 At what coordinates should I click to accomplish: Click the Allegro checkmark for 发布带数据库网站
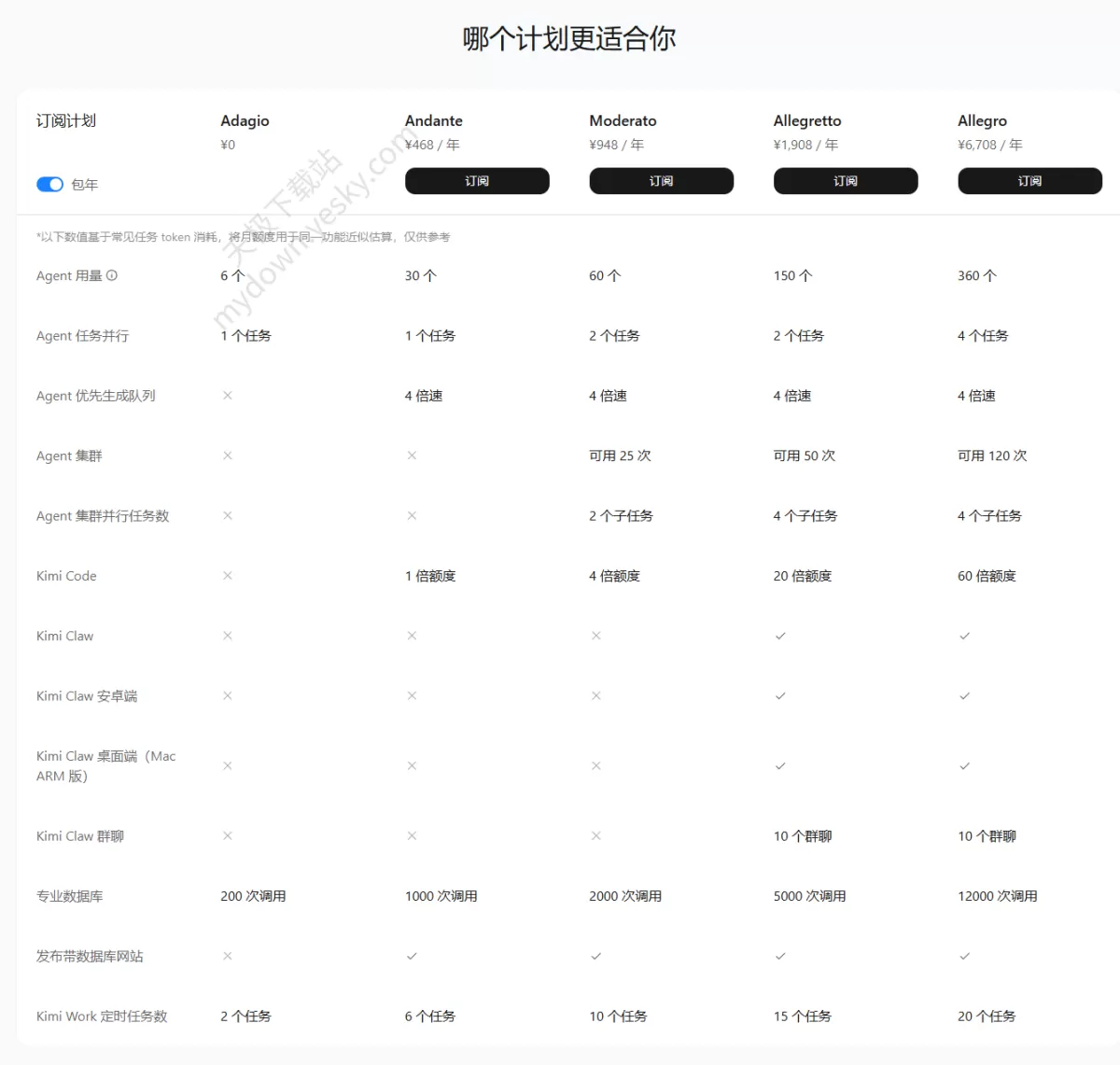point(964,956)
